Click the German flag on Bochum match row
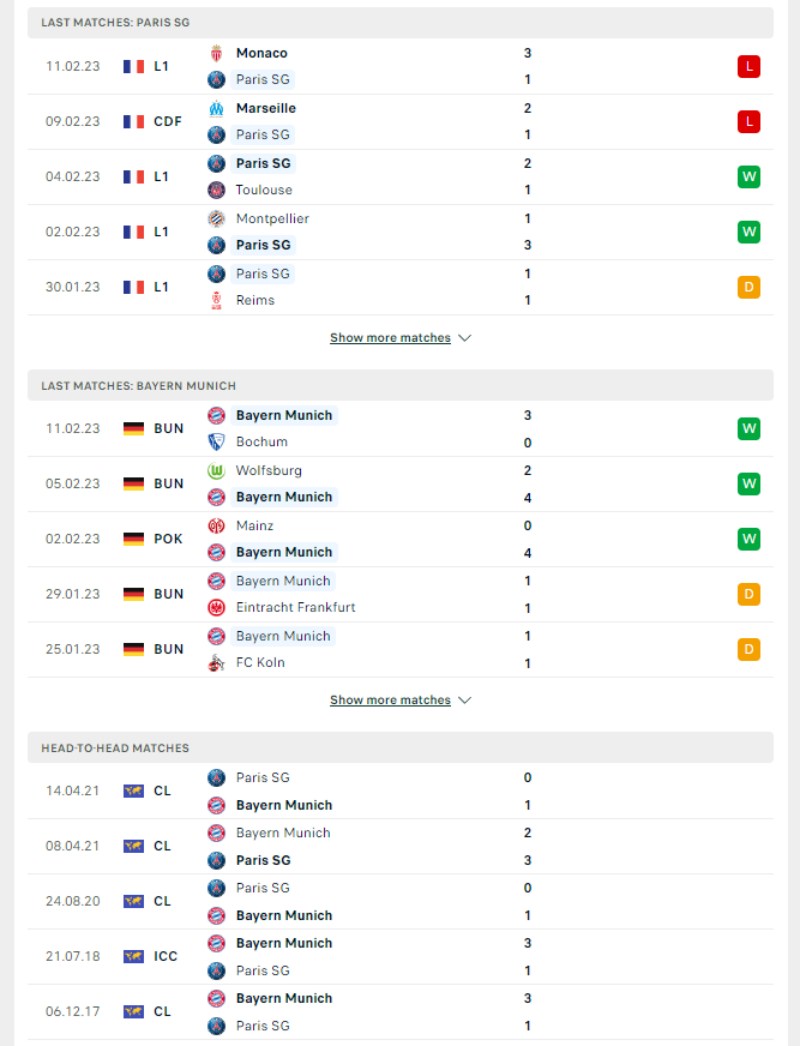Viewport: 800px width, 1046px height. click(133, 428)
